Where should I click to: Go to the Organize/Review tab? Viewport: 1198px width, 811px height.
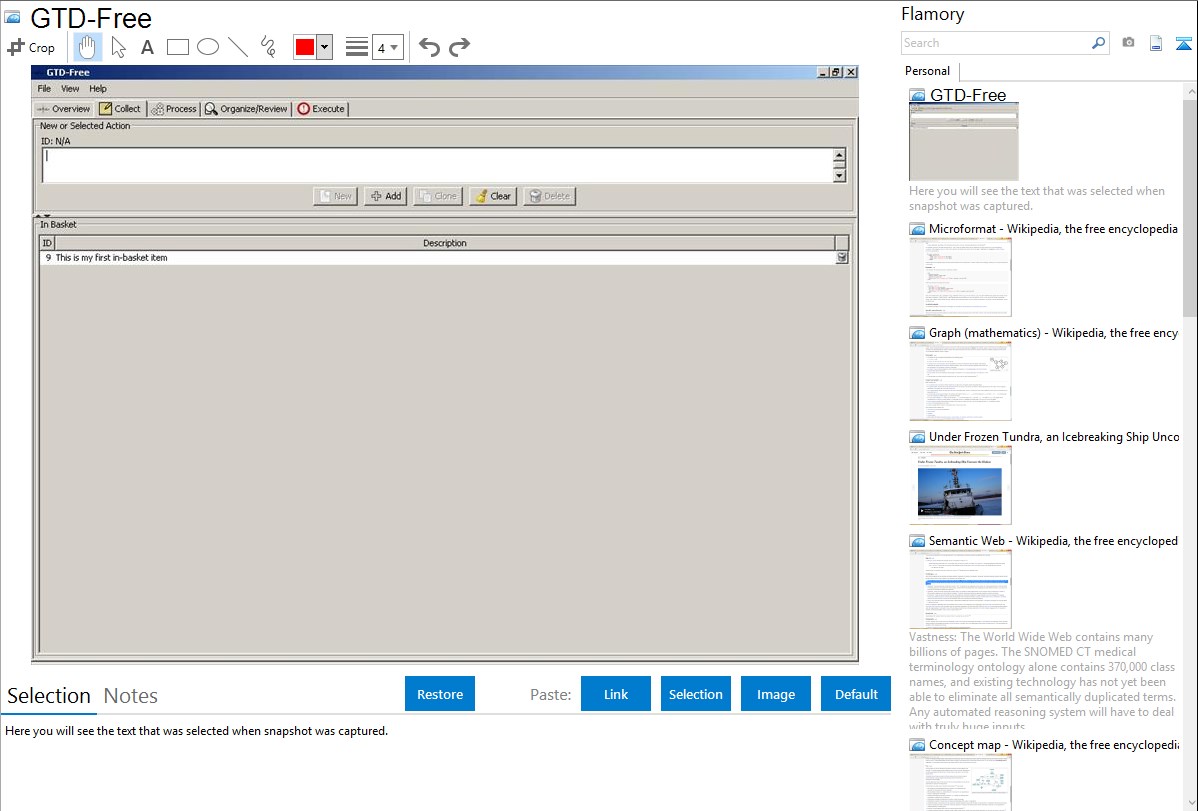[x=246, y=109]
